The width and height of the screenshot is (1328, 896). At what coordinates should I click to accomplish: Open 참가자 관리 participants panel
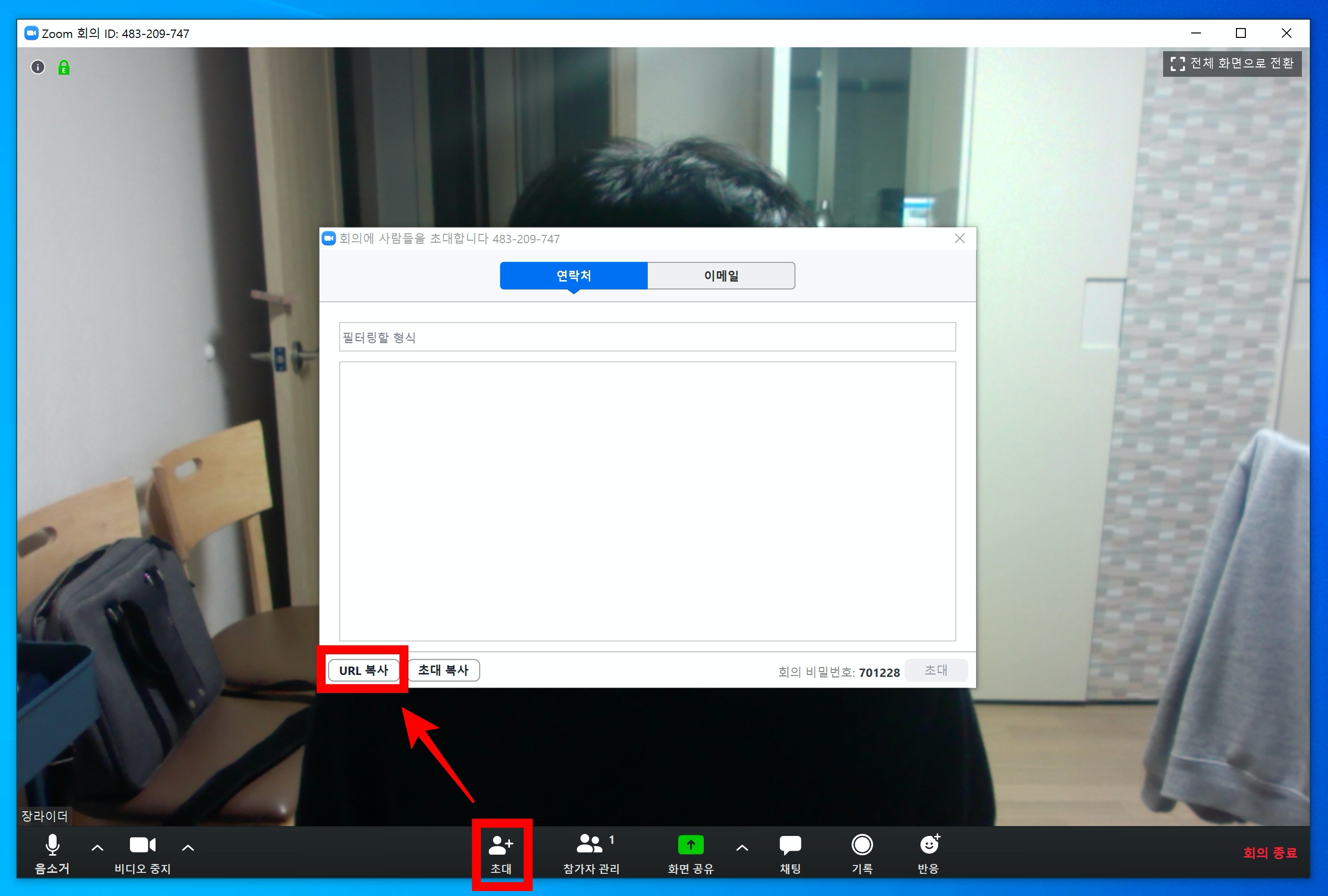[x=590, y=846]
